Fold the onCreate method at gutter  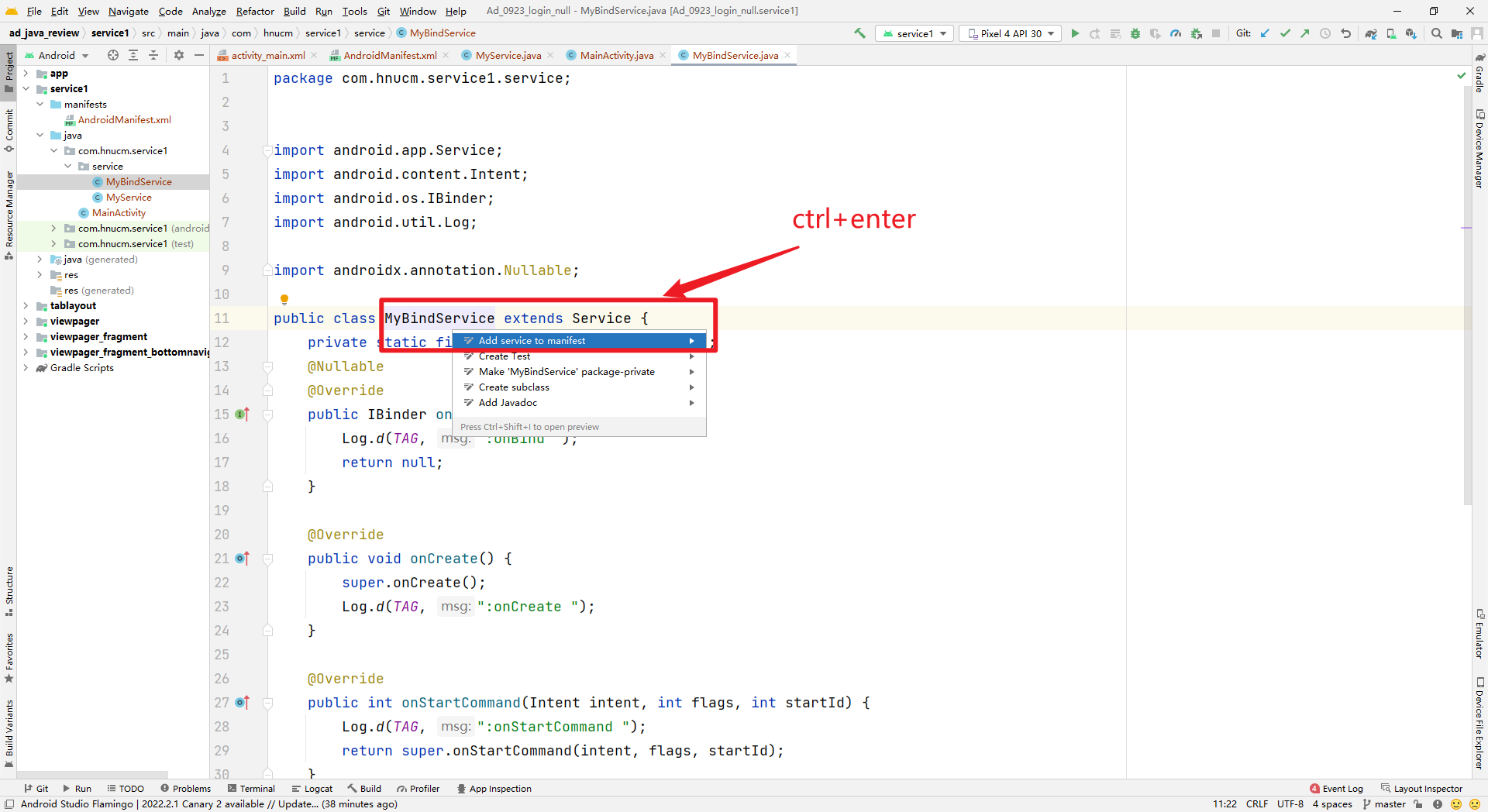[x=267, y=559]
